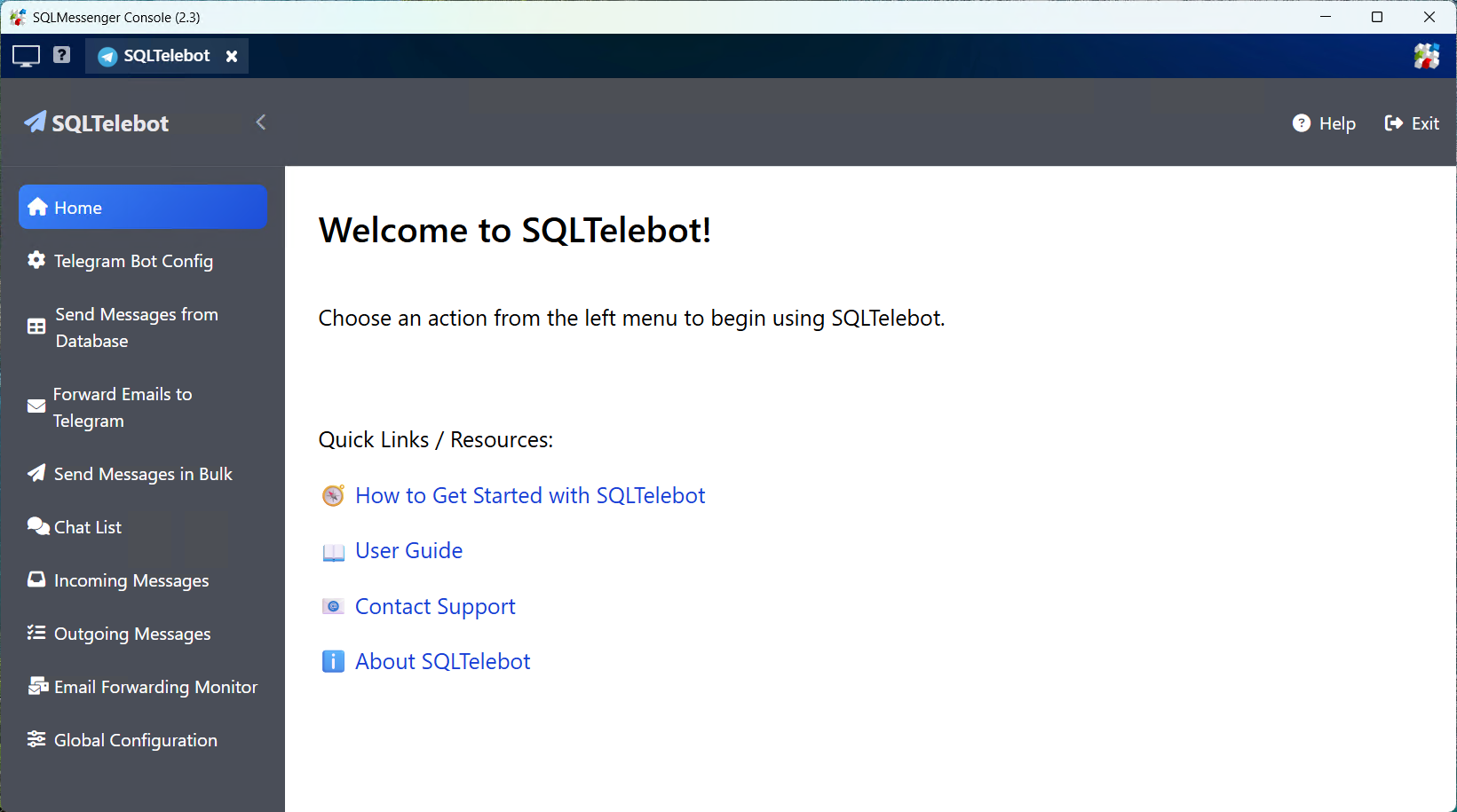Screen dimensions: 1457x812
Task: Click the Outgoing Messages list icon
Action: pos(36,632)
